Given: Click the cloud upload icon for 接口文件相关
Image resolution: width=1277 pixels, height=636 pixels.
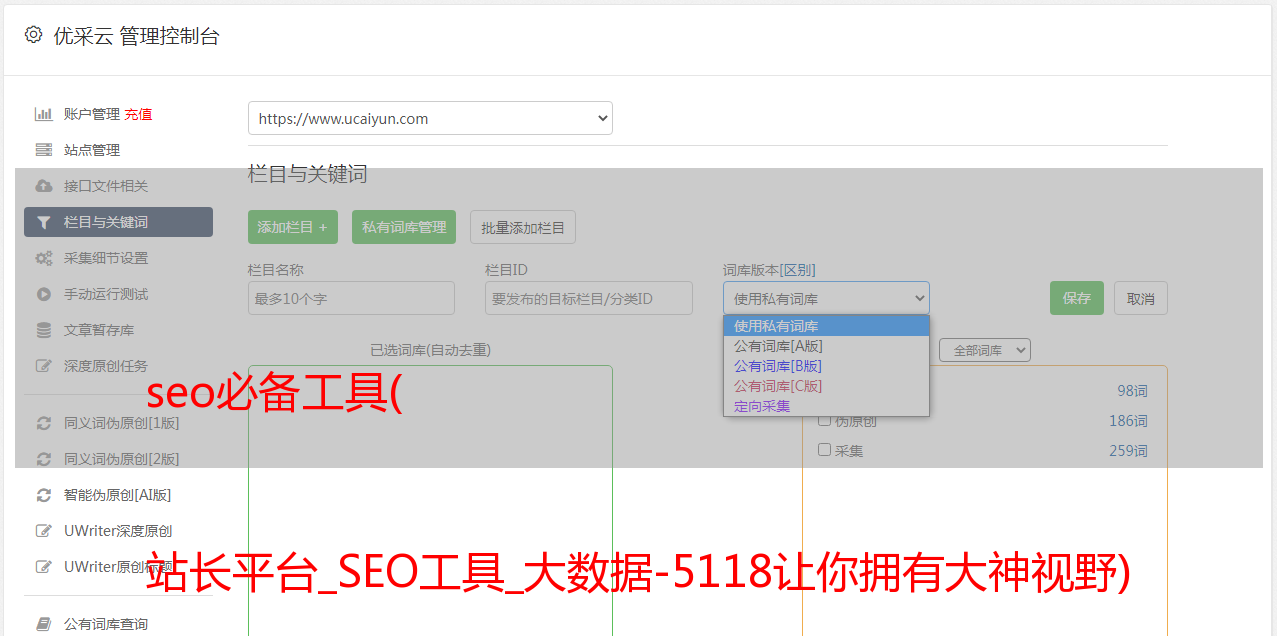Looking at the screenshot, I should [43, 186].
